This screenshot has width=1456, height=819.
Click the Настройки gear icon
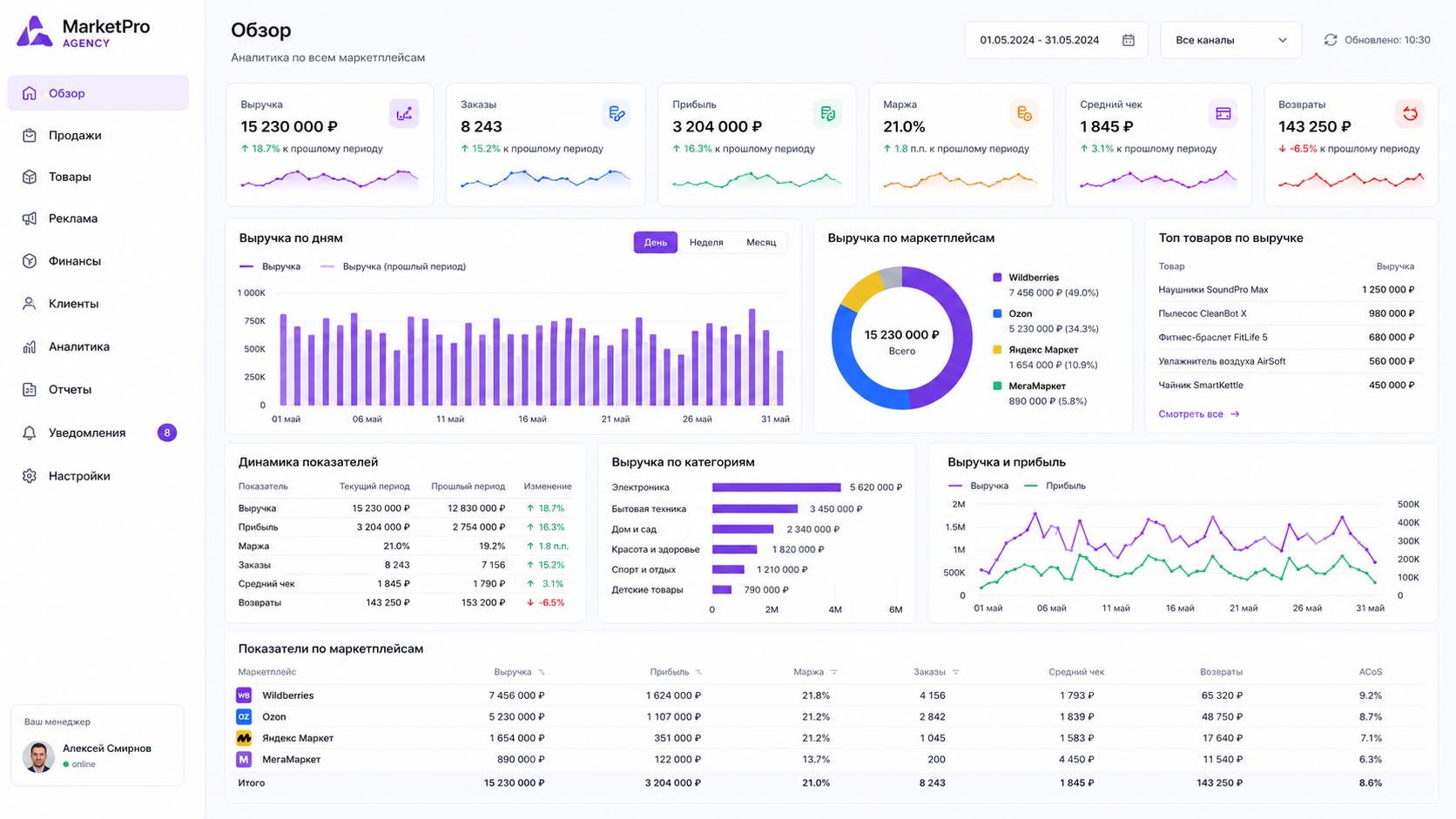pos(30,476)
